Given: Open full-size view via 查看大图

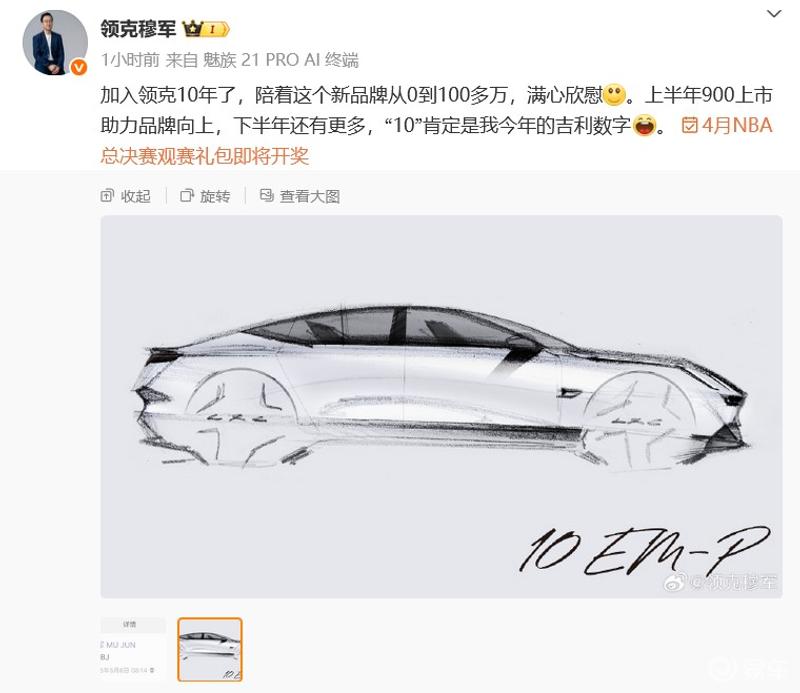Looking at the screenshot, I should click(300, 196).
